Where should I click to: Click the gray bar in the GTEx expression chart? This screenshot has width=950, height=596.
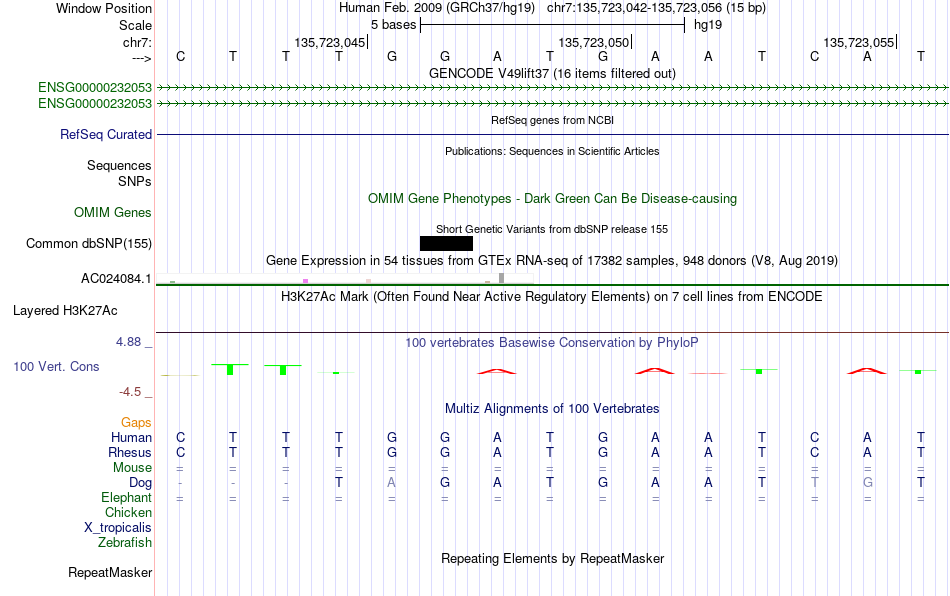(501, 278)
